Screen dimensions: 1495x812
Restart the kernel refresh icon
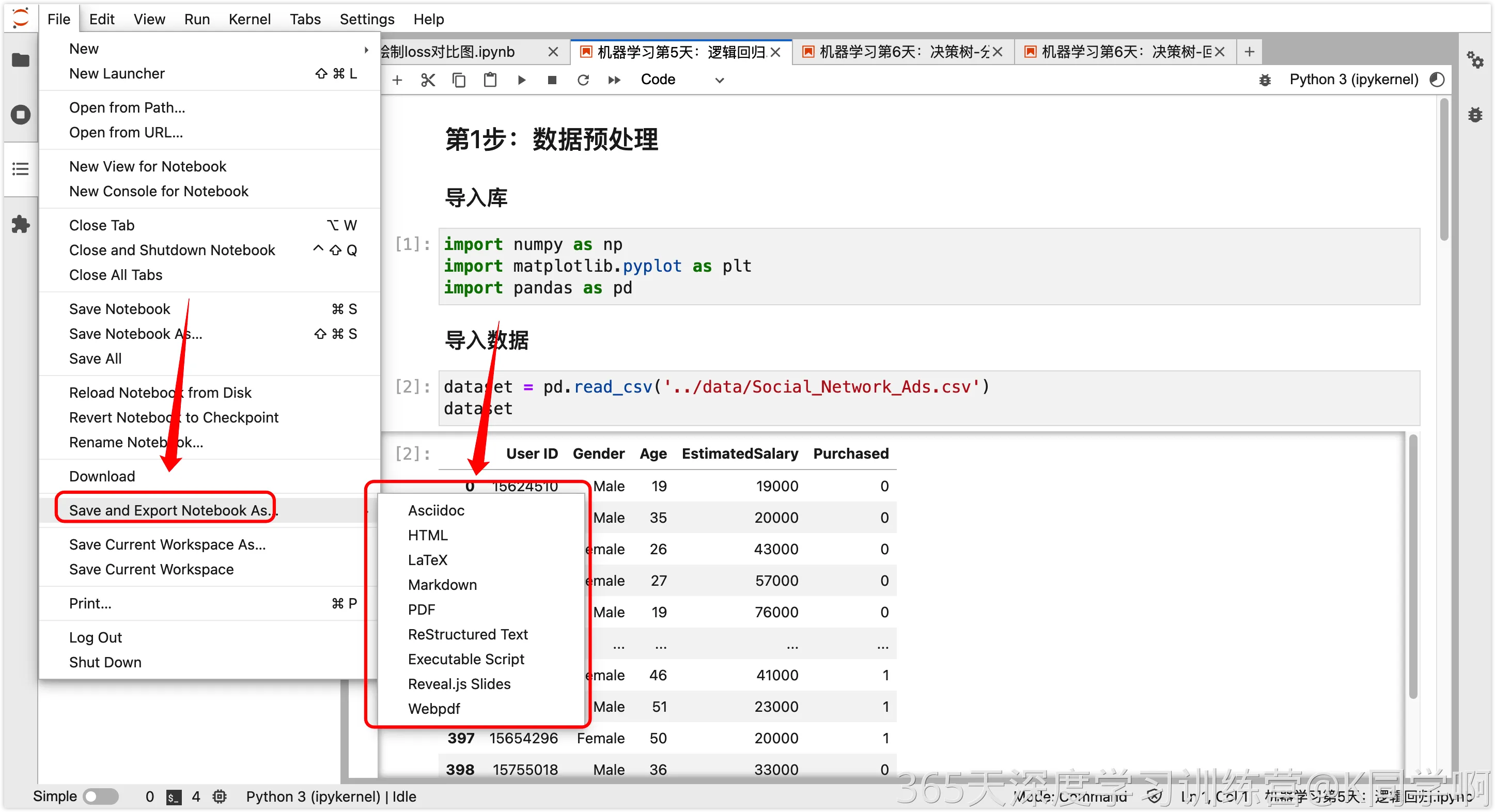click(583, 80)
